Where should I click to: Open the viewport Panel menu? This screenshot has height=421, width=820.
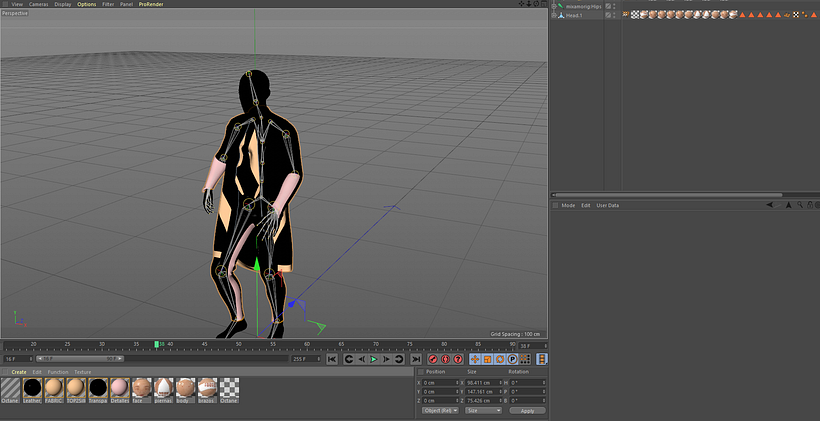click(x=127, y=4)
